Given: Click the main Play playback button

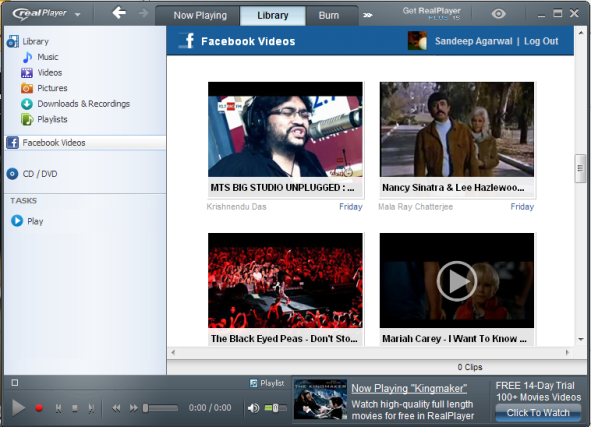Looking at the screenshot, I should point(18,408).
